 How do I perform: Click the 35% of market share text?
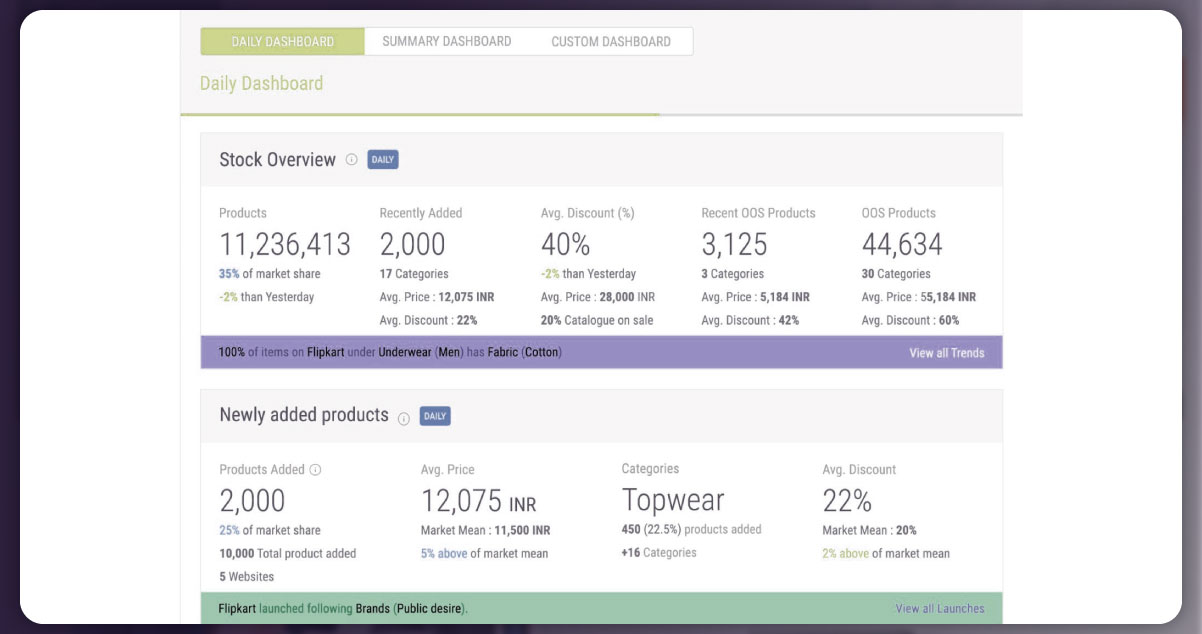270,274
